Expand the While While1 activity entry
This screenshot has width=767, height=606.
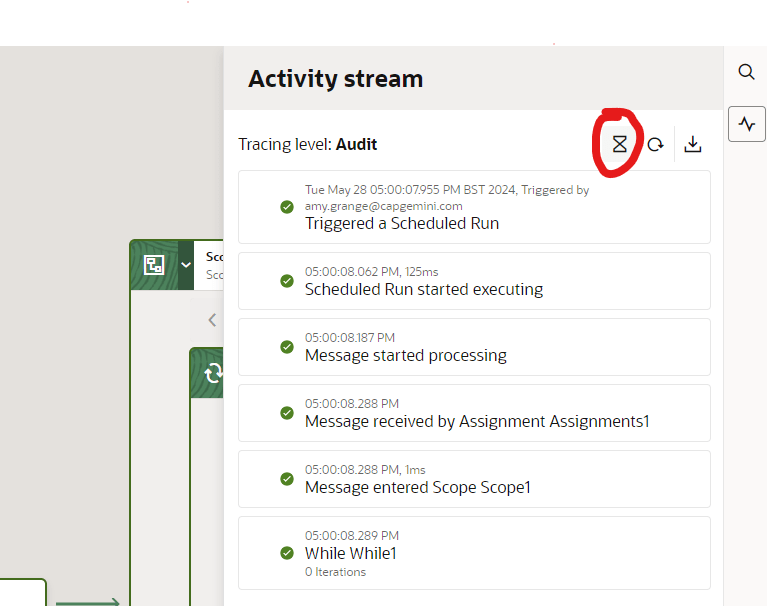(x=350, y=553)
